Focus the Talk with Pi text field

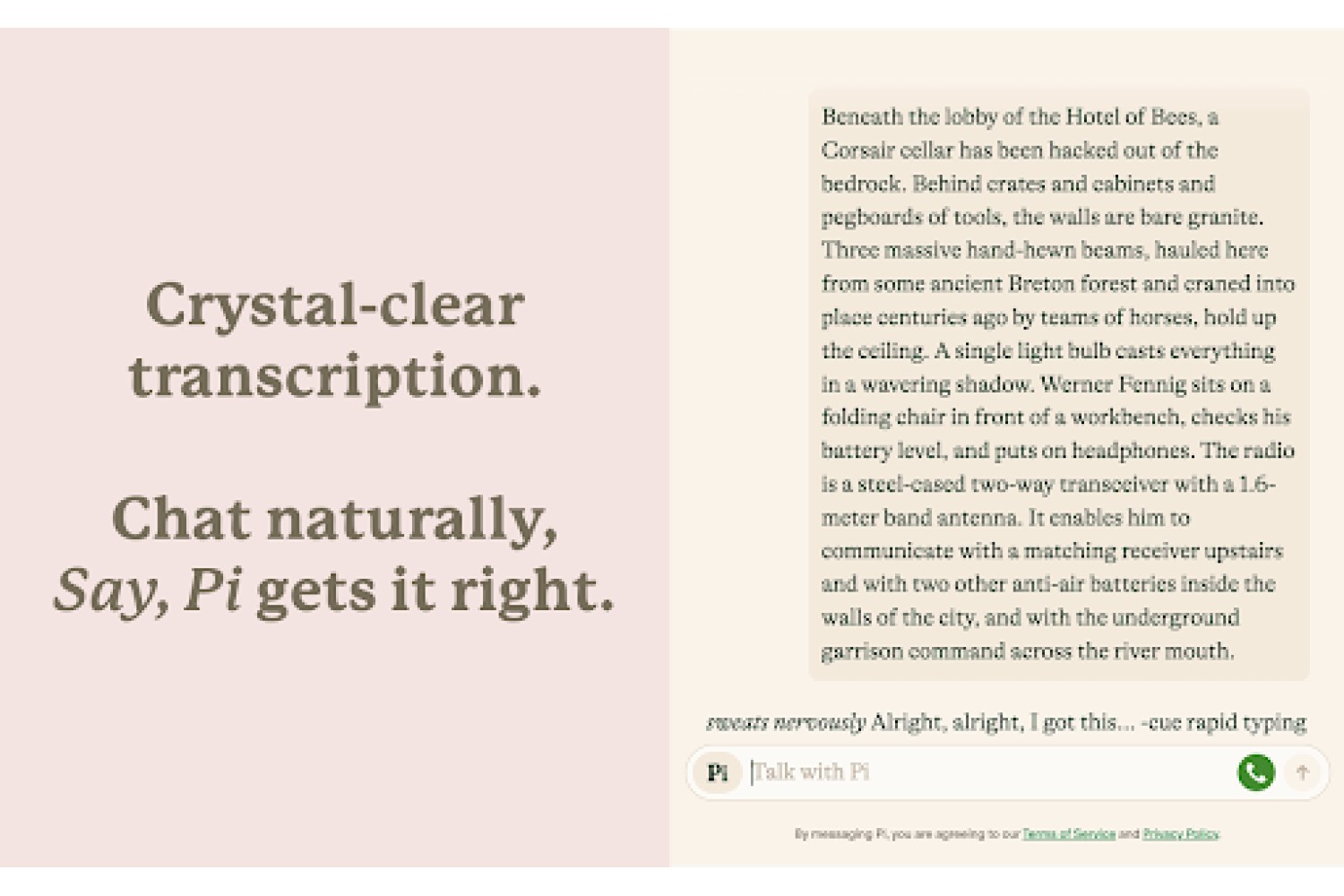[989, 772]
